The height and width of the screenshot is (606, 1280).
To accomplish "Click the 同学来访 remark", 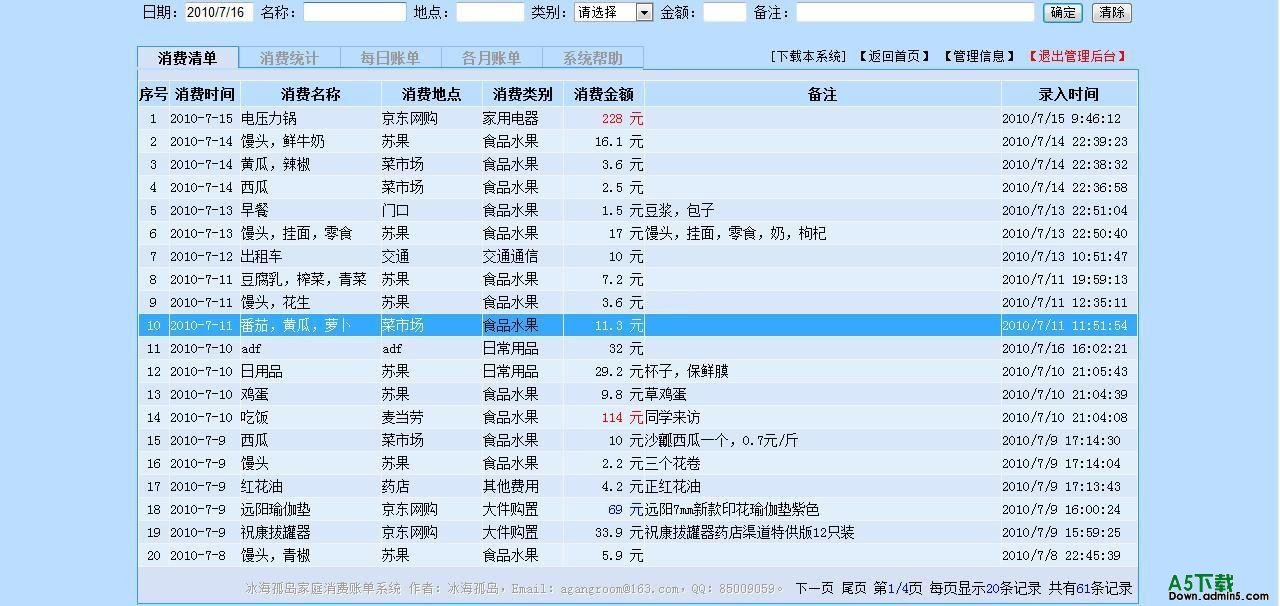I will 673,417.
